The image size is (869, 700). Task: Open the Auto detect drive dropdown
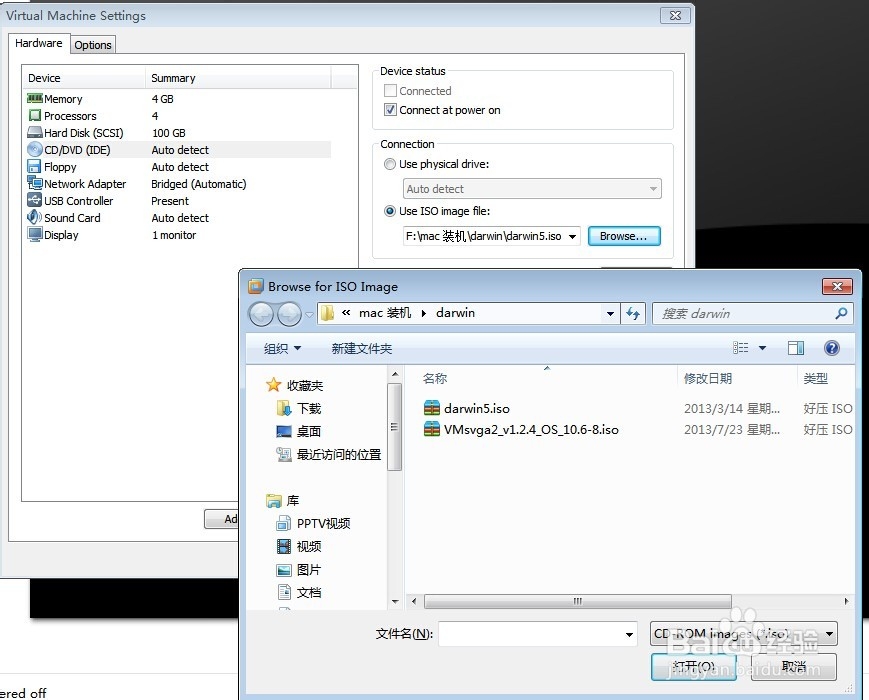click(x=532, y=189)
